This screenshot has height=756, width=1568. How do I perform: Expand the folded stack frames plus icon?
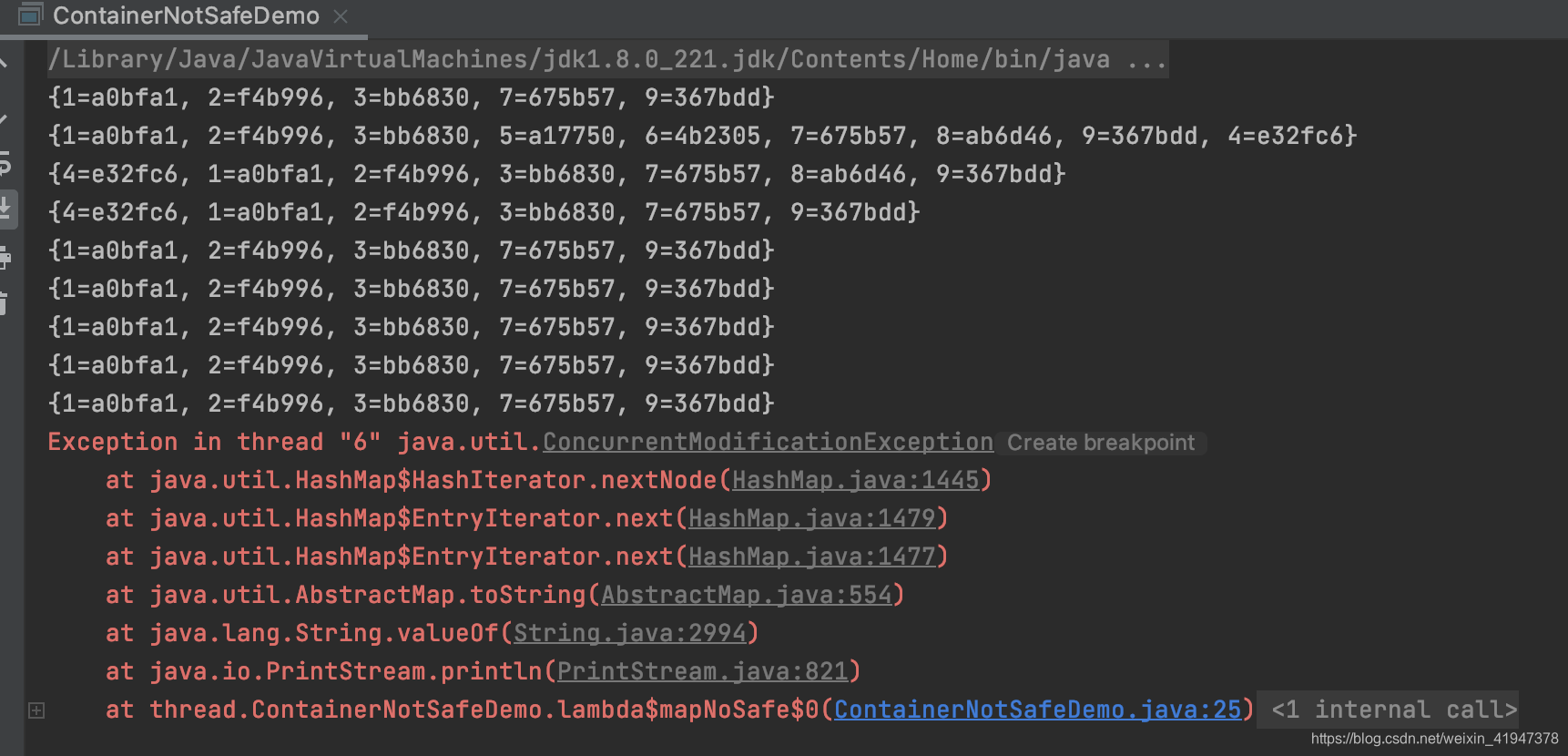click(36, 710)
